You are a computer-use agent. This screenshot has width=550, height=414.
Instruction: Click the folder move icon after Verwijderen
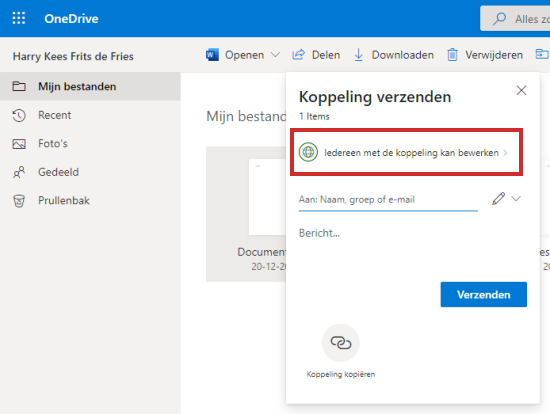[542, 54]
